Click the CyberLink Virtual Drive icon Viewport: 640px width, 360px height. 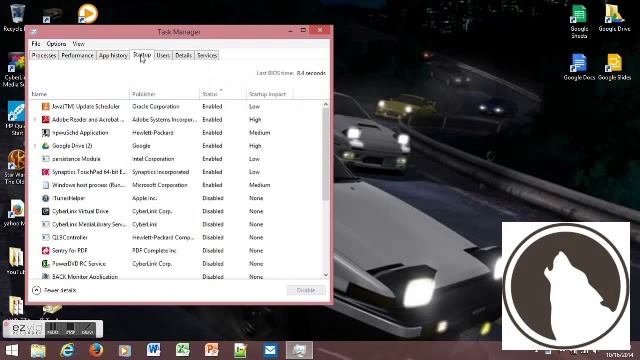[x=46, y=211]
